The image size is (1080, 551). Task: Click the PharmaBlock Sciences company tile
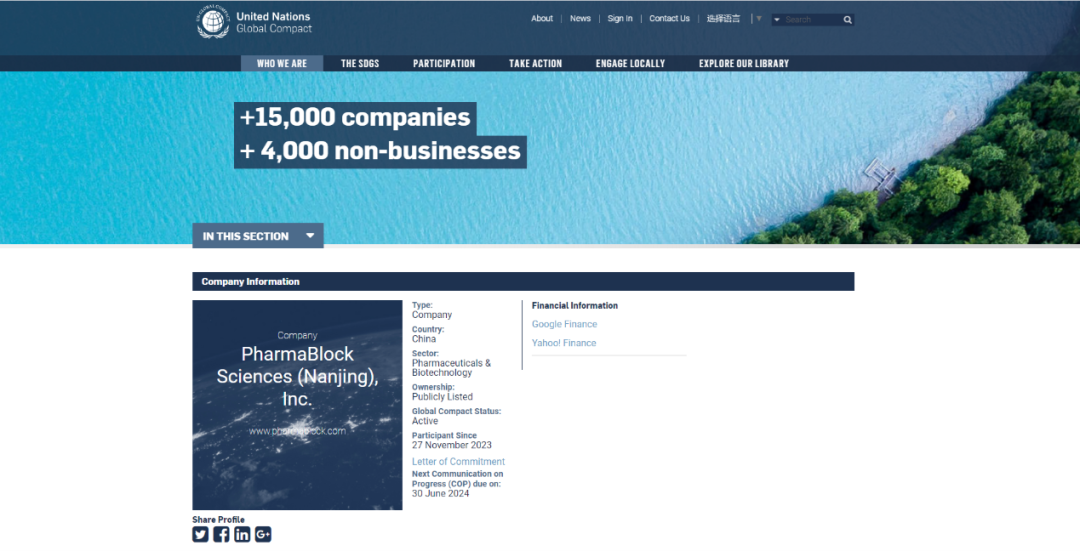297,405
